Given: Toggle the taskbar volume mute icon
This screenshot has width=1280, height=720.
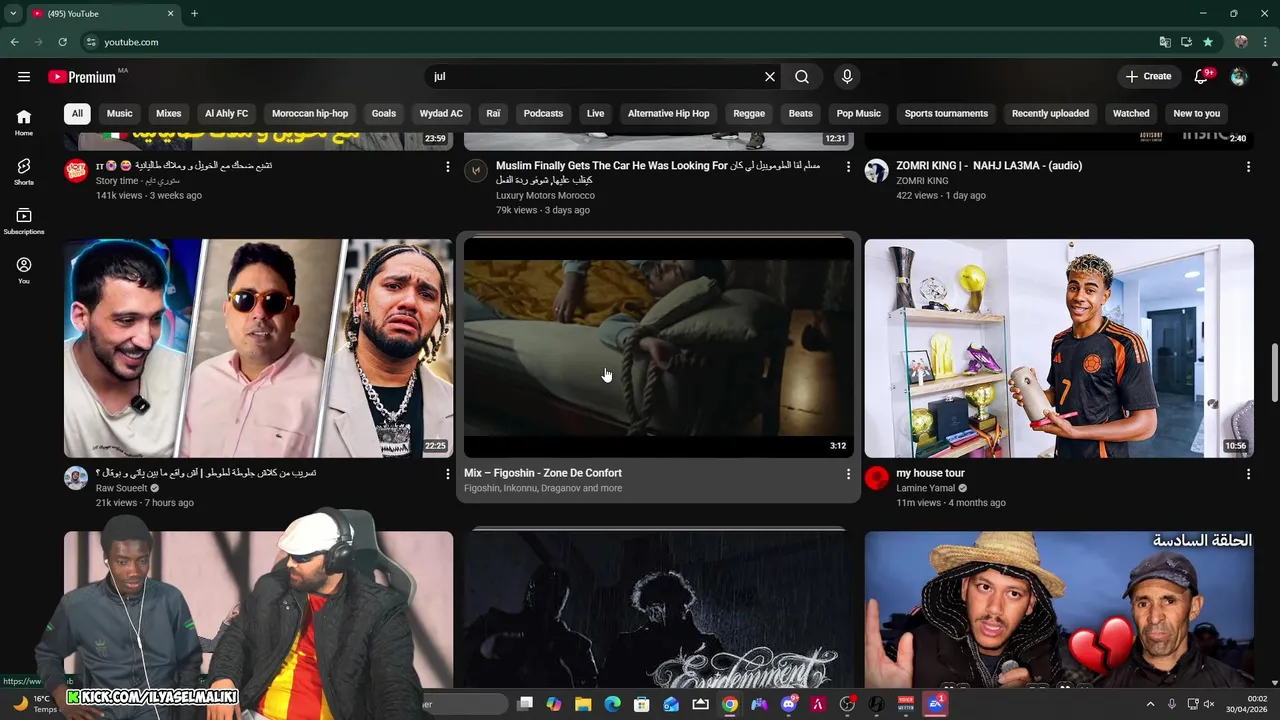Looking at the screenshot, I should click(x=1209, y=704).
